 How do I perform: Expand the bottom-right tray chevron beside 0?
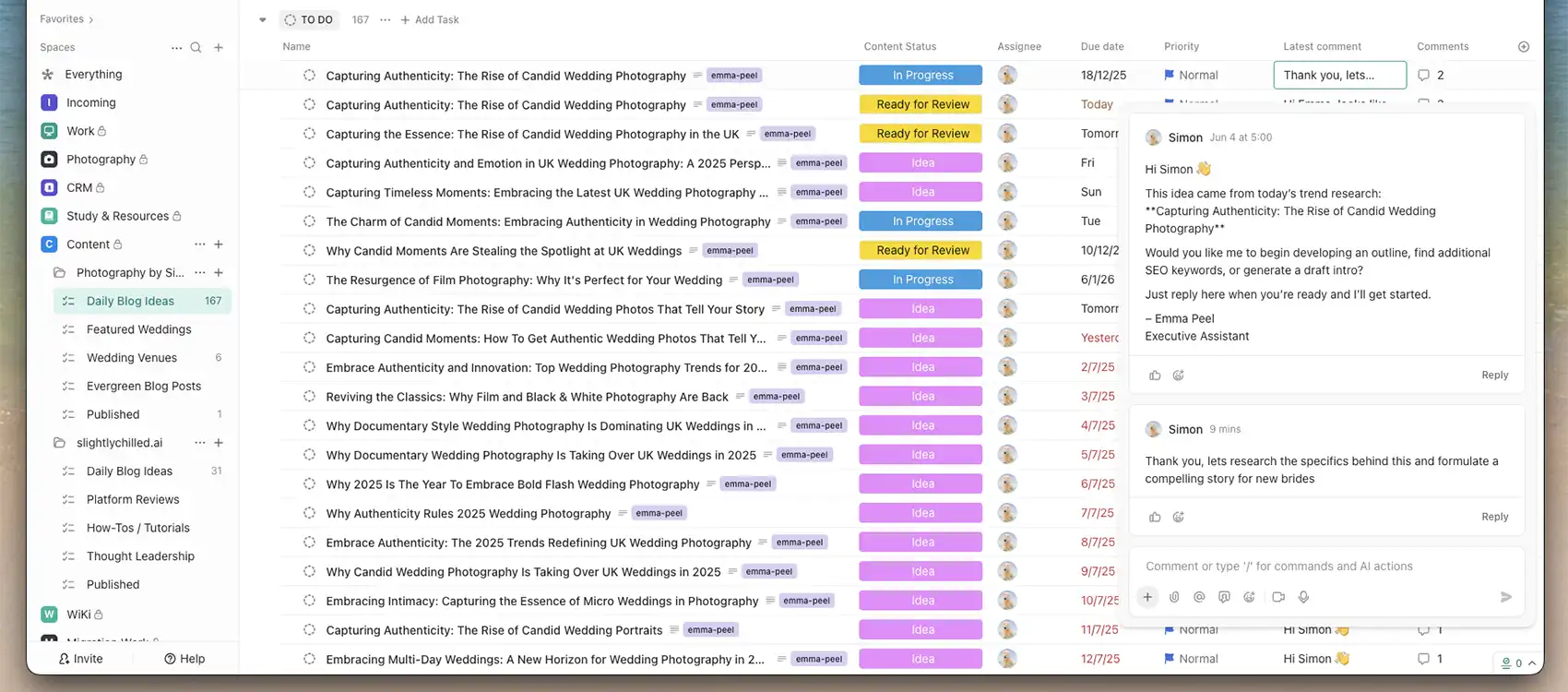pyautogui.click(x=1532, y=662)
